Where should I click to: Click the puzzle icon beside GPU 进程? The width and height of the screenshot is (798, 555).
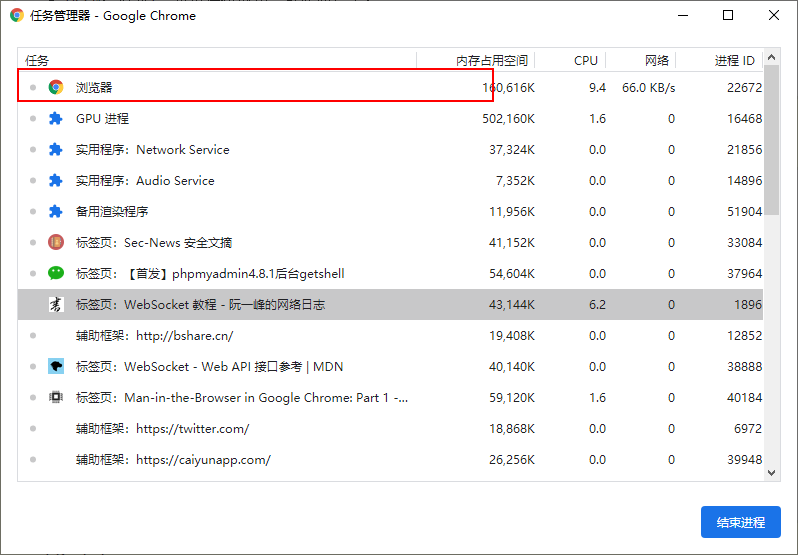pos(55,119)
